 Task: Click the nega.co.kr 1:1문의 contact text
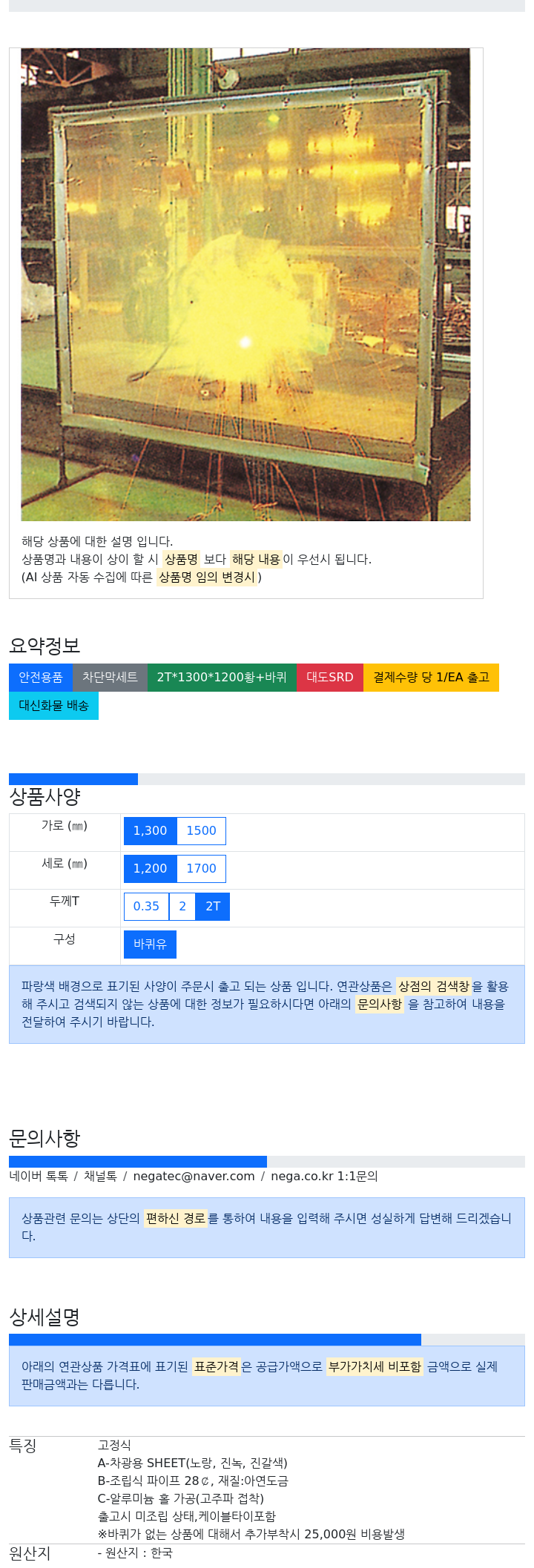click(324, 1177)
